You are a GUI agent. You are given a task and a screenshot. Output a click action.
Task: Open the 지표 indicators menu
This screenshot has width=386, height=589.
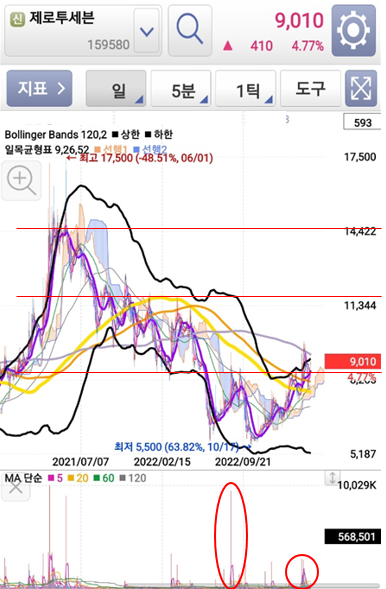tap(39, 89)
